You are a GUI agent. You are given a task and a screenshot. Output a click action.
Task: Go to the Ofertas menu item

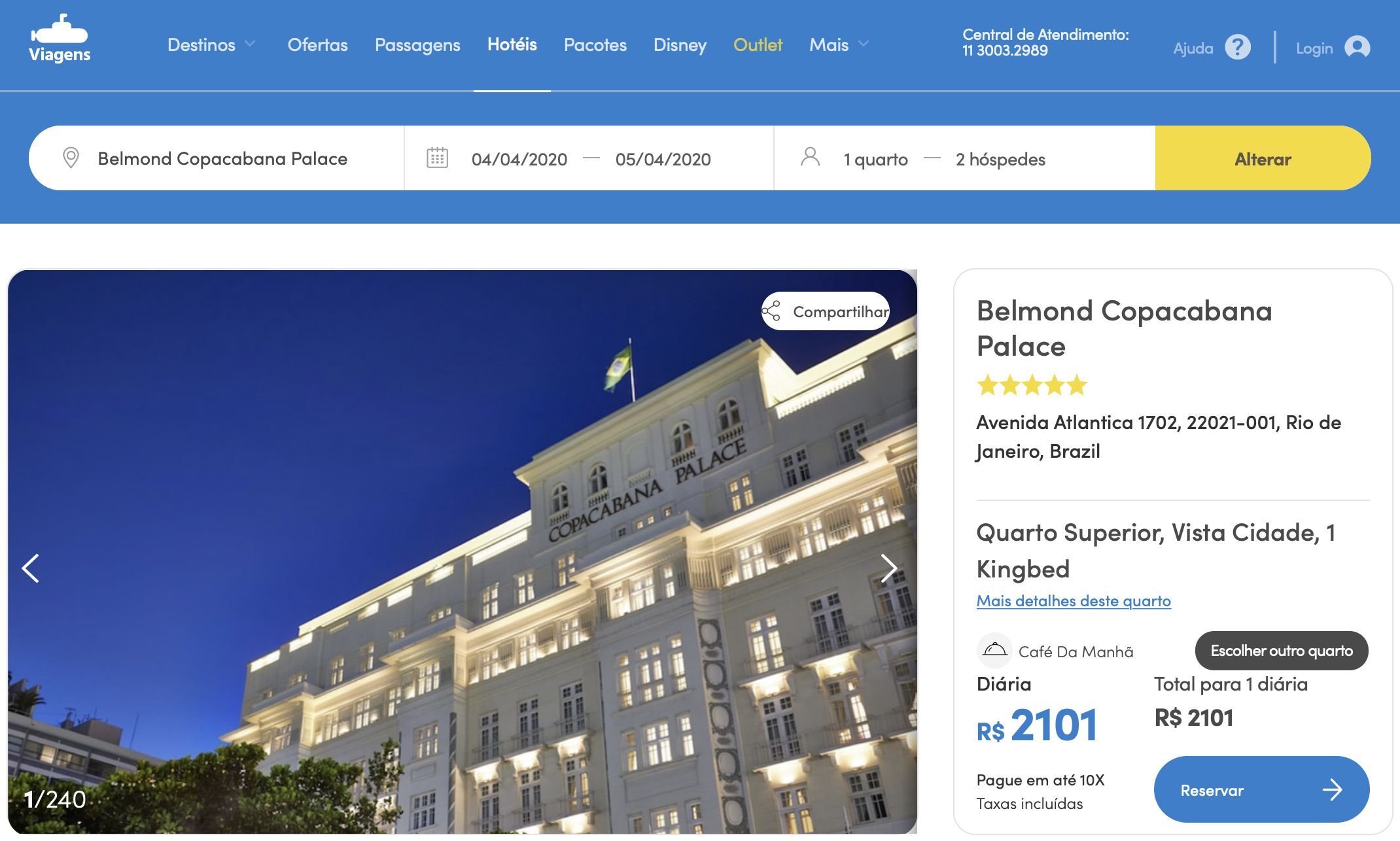click(317, 44)
